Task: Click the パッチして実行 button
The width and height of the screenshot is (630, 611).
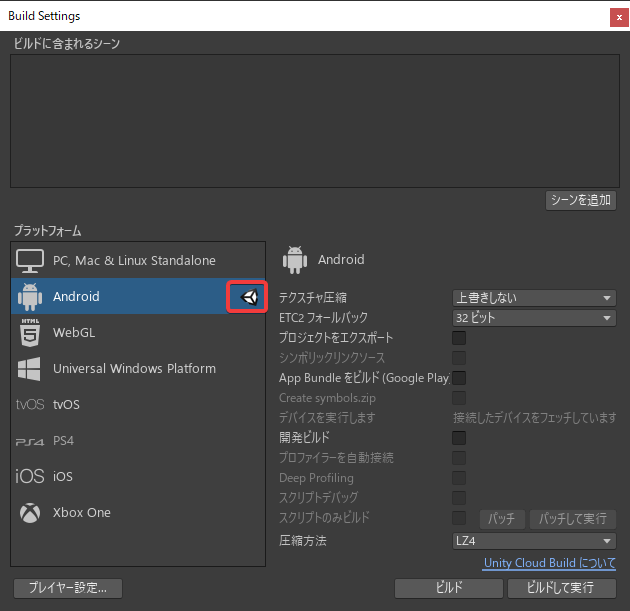Action: coord(573,519)
